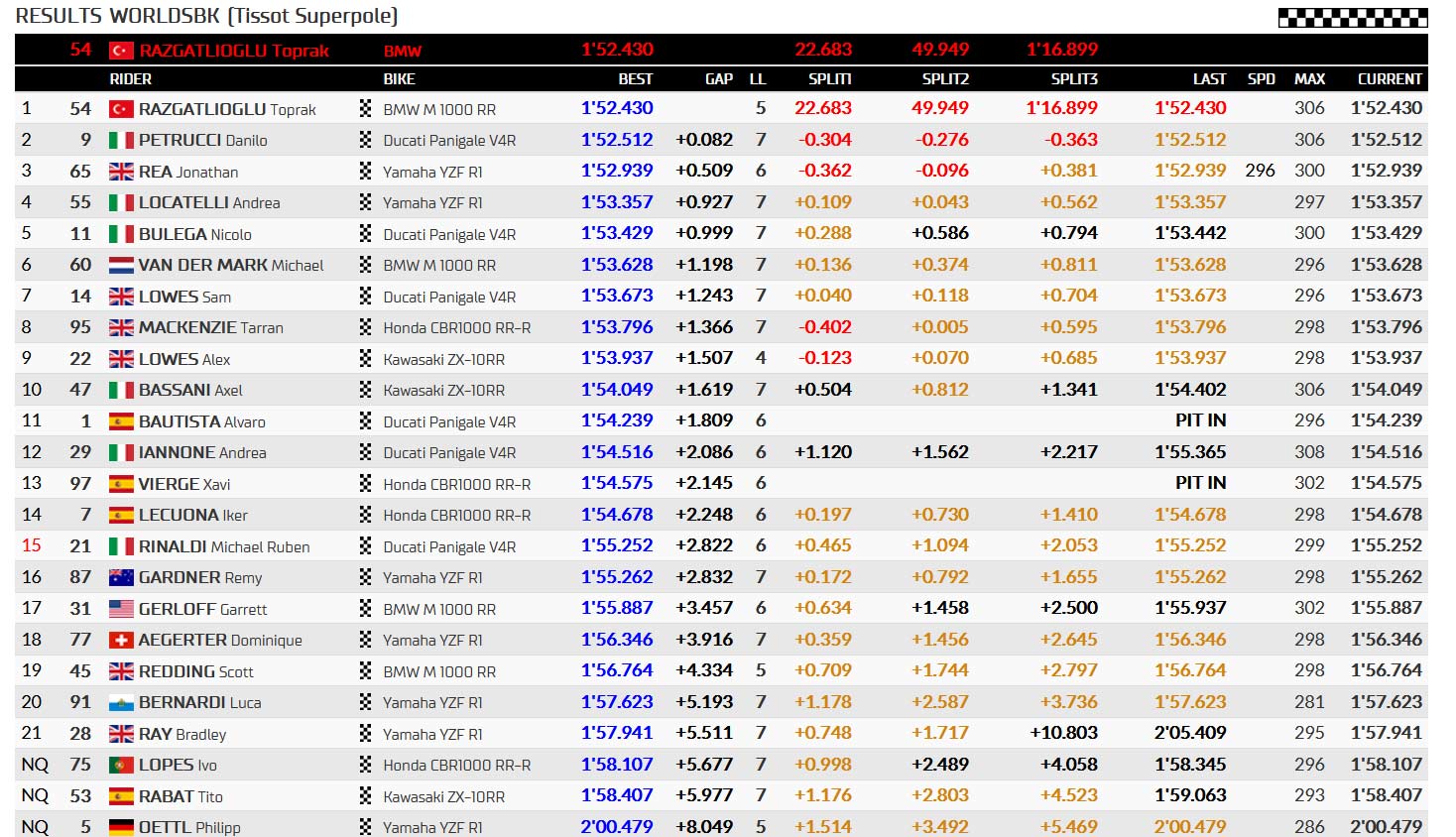Select the checkered flag icon in BULEGA's row
Viewport: 1456px width, 837px height.
[365, 234]
